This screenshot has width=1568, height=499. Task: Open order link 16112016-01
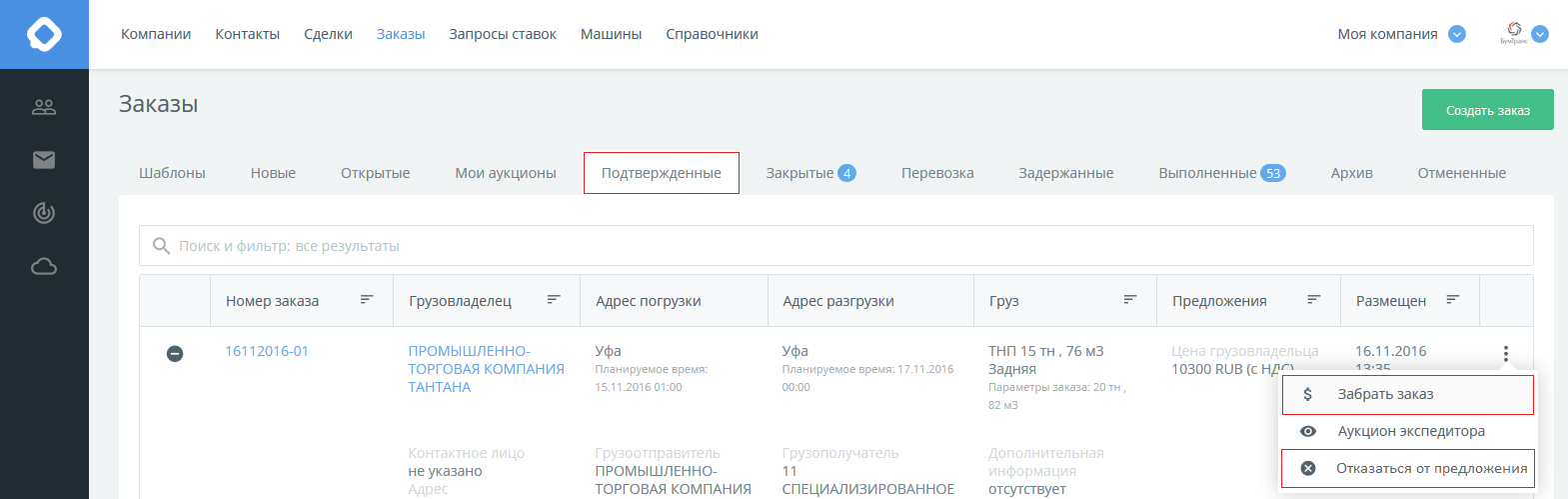[x=267, y=351]
